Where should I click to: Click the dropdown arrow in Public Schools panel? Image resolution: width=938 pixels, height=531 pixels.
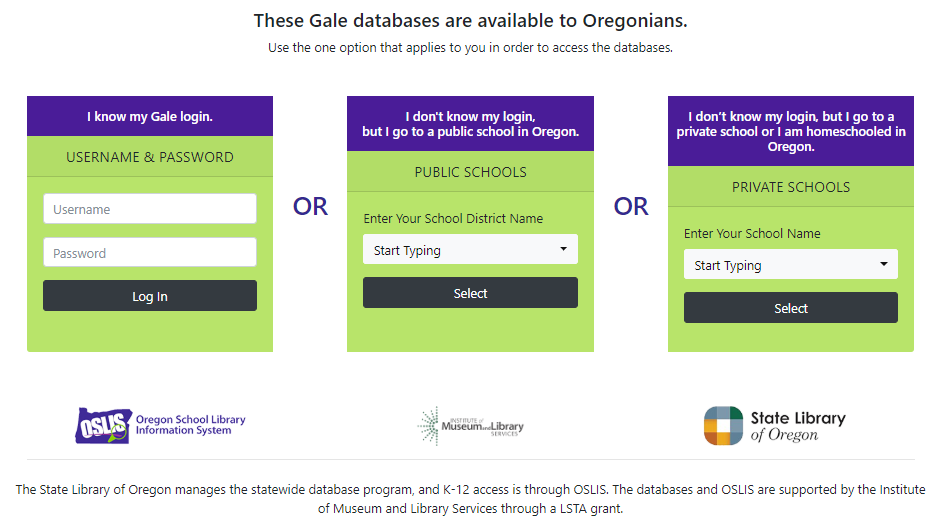pos(563,250)
